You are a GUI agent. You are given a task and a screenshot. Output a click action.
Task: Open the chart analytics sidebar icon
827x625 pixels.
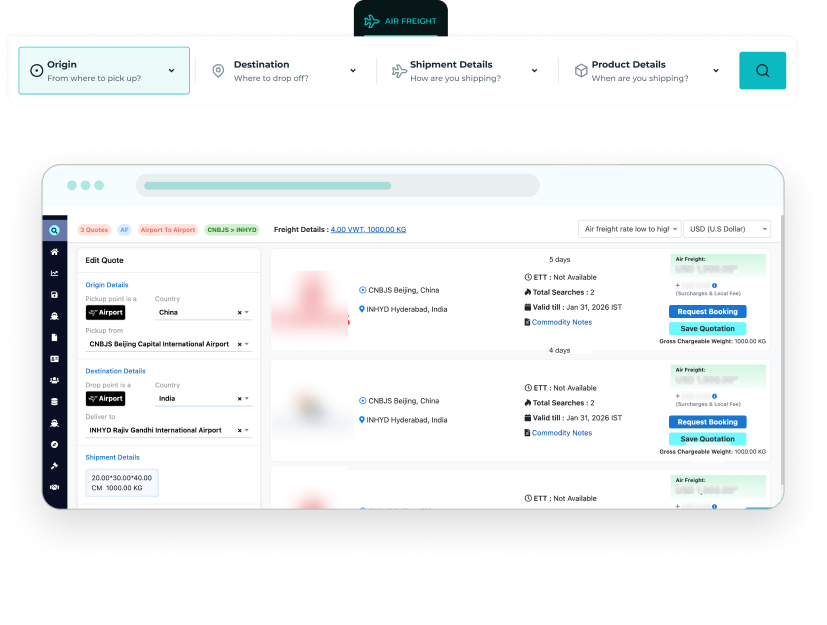54,273
